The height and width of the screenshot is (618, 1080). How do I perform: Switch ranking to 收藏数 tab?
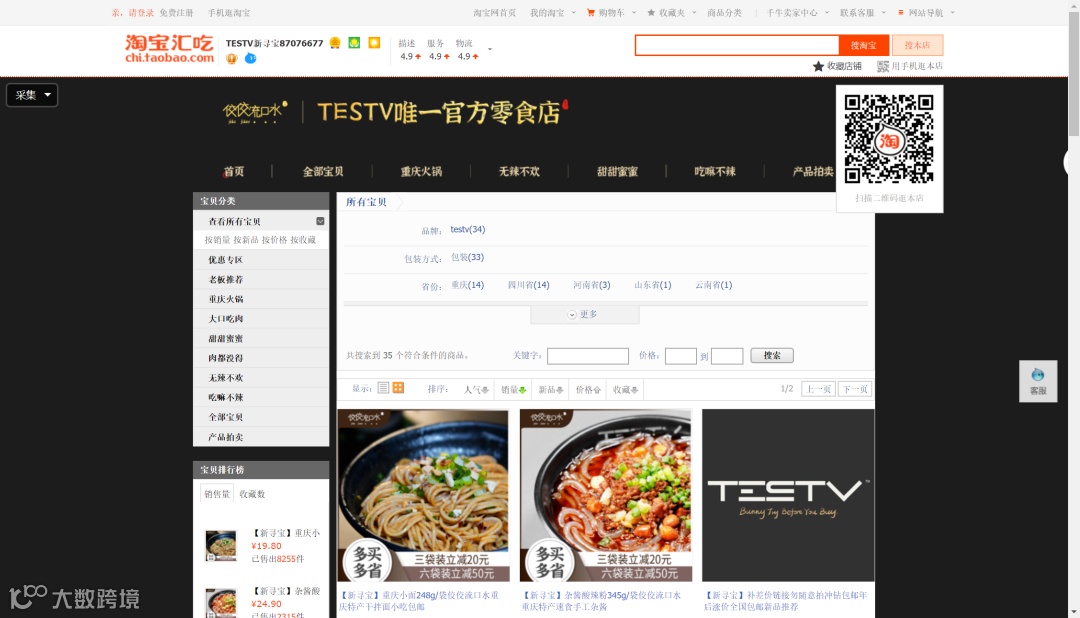point(252,494)
